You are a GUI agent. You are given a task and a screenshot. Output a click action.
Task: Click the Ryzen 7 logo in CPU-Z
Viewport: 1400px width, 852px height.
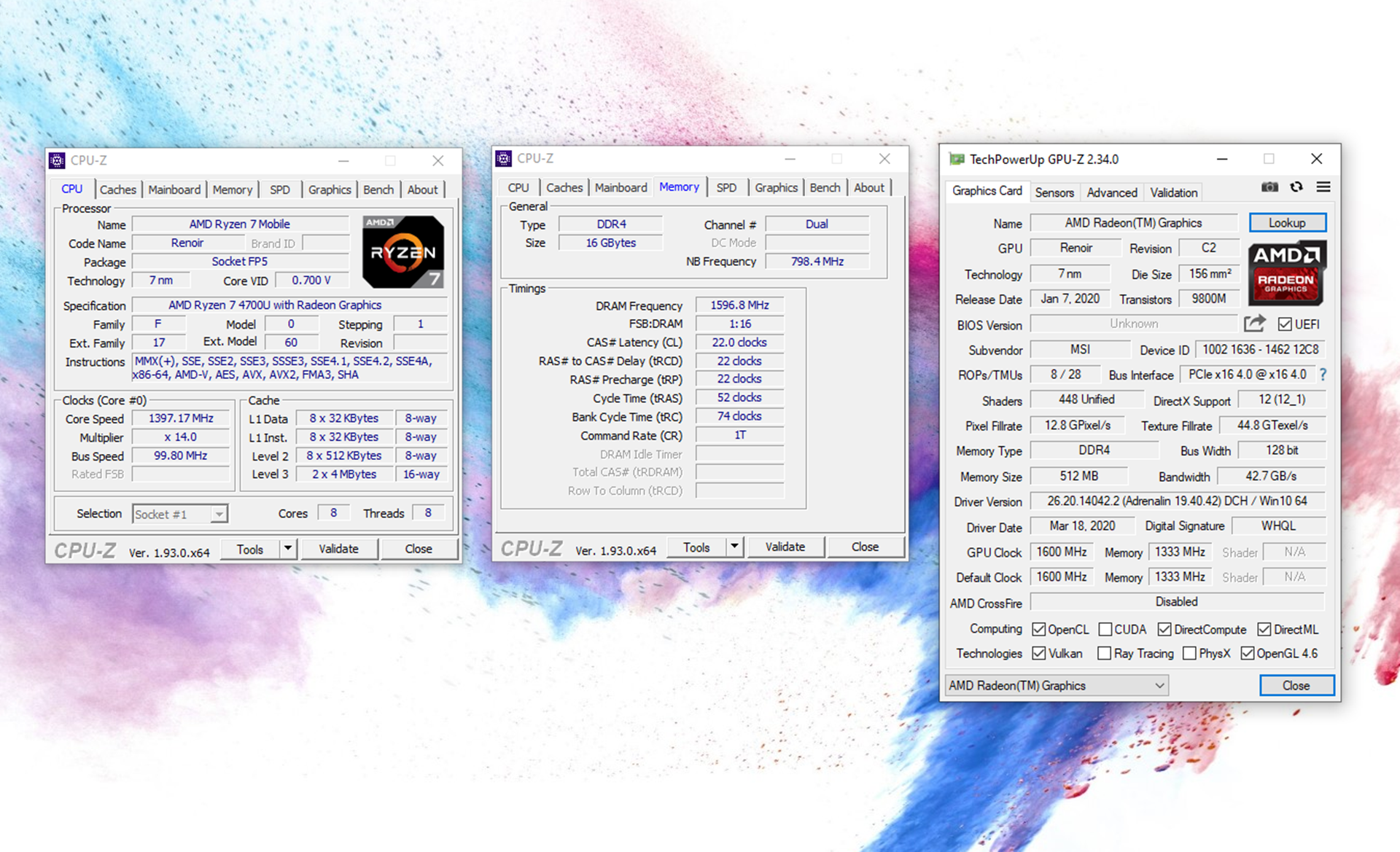[403, 252]
